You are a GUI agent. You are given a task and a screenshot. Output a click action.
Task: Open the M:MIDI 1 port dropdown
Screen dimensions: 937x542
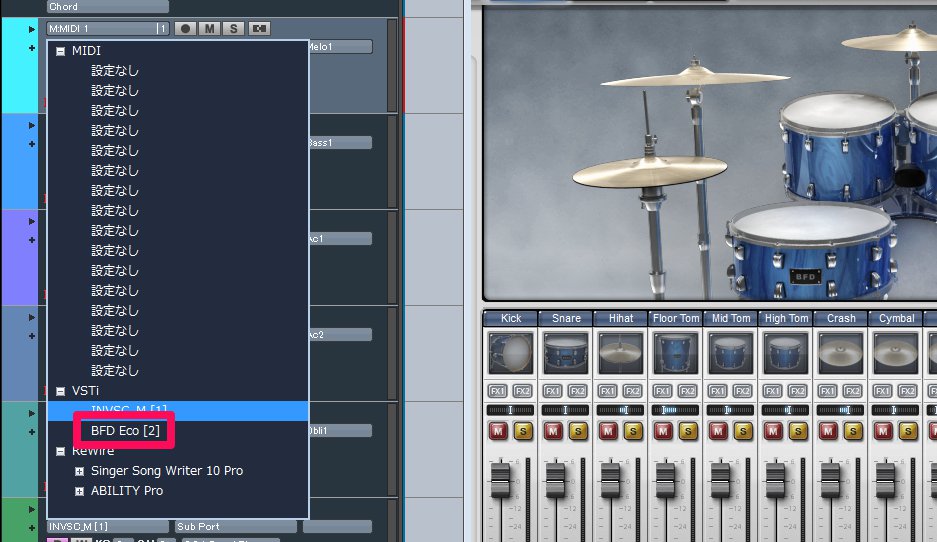pyautogui.click(x=108, y=28)
